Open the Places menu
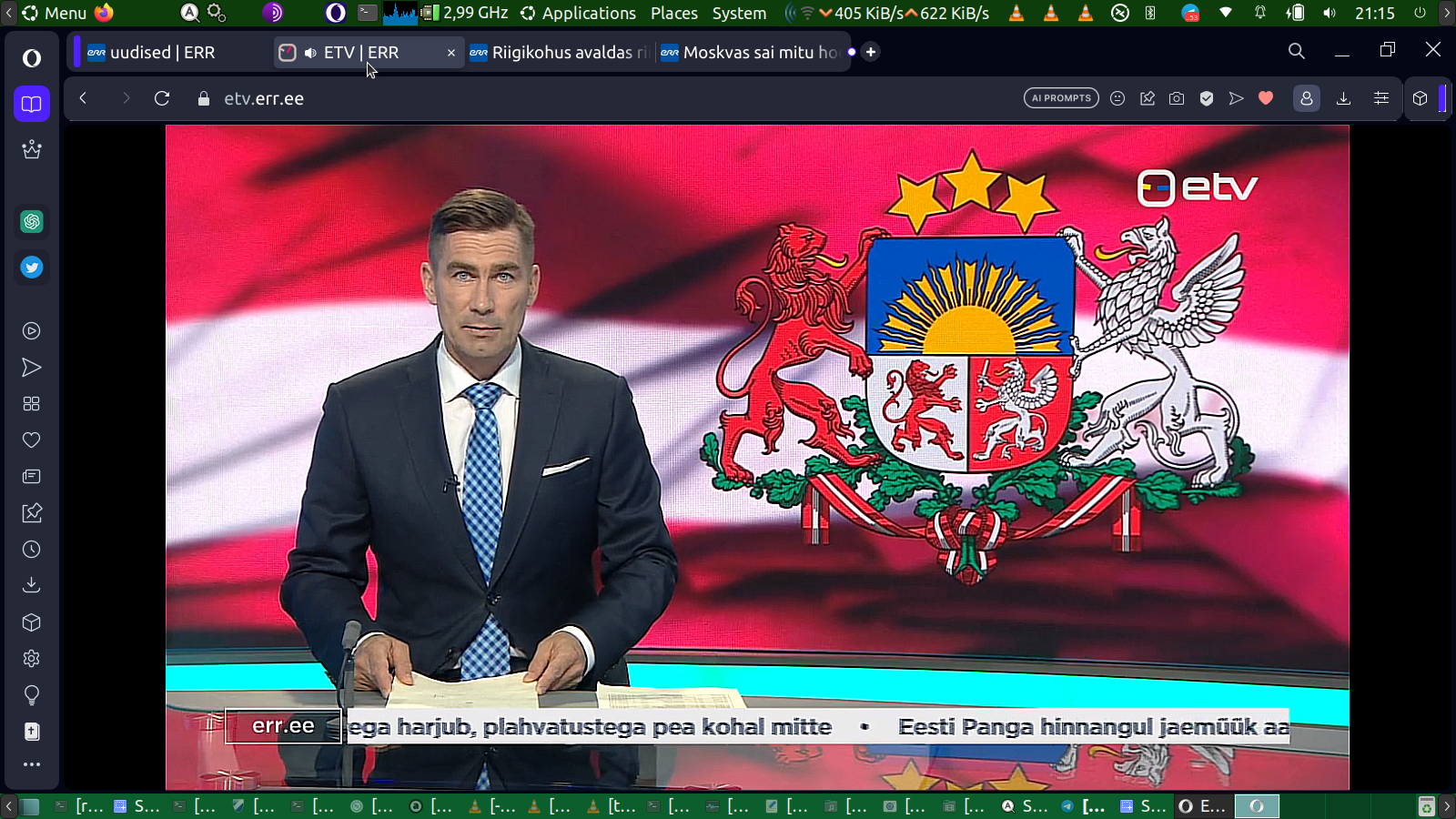 point(674,13)
